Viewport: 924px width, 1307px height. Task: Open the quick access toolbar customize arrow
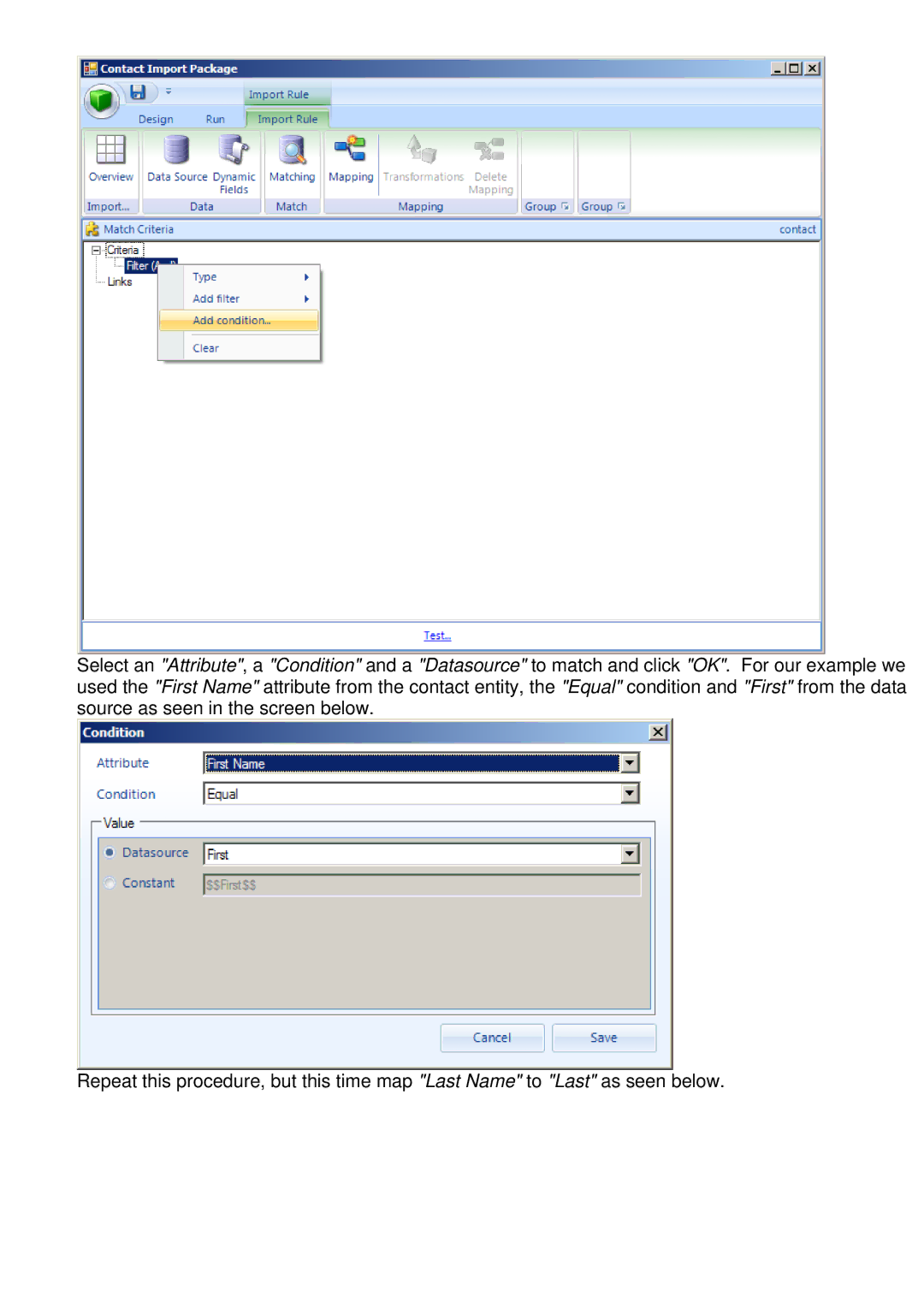tap(169, 91)
